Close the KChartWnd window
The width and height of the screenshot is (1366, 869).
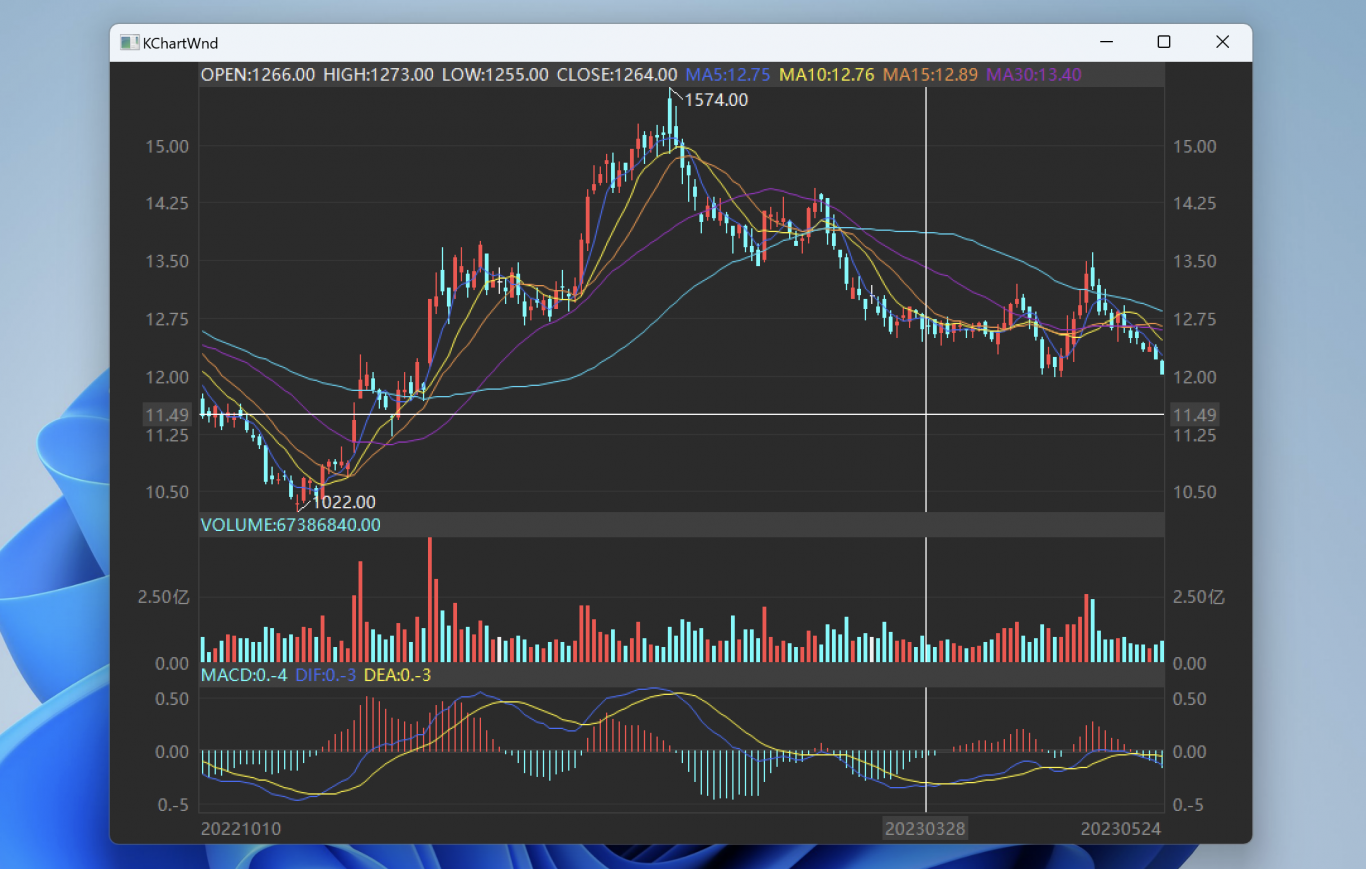coord(1222,42)
